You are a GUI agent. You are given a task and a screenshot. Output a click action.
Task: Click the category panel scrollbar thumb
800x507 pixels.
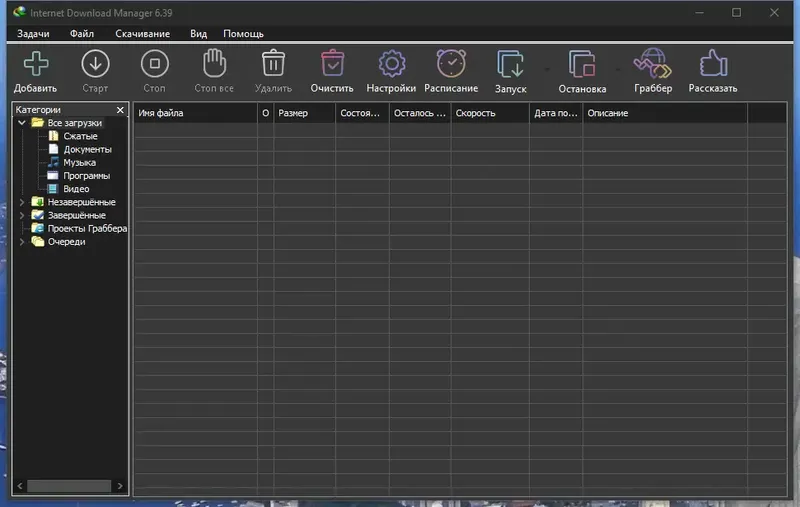(x=69, y=486)
